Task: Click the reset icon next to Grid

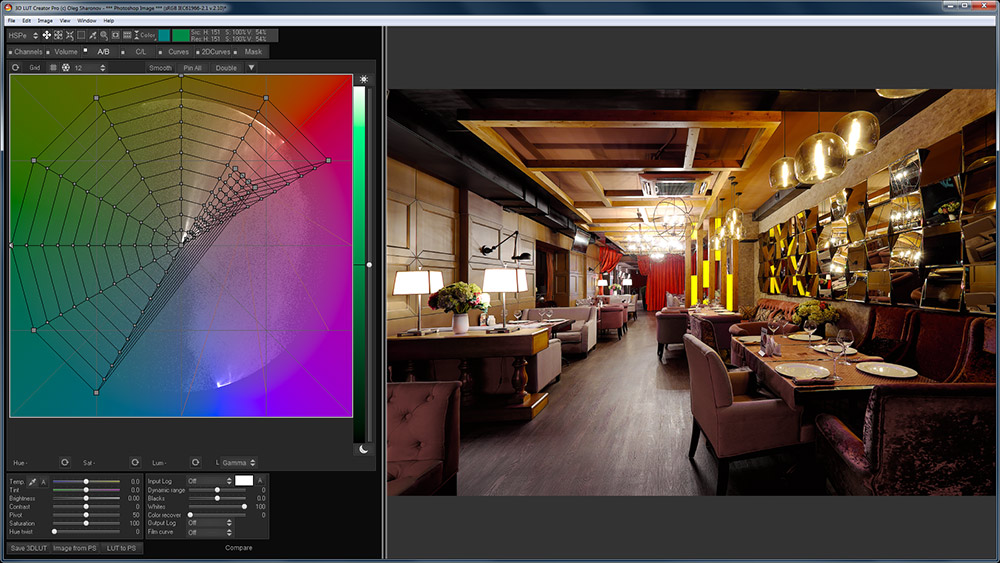Action: pos(15,68)
